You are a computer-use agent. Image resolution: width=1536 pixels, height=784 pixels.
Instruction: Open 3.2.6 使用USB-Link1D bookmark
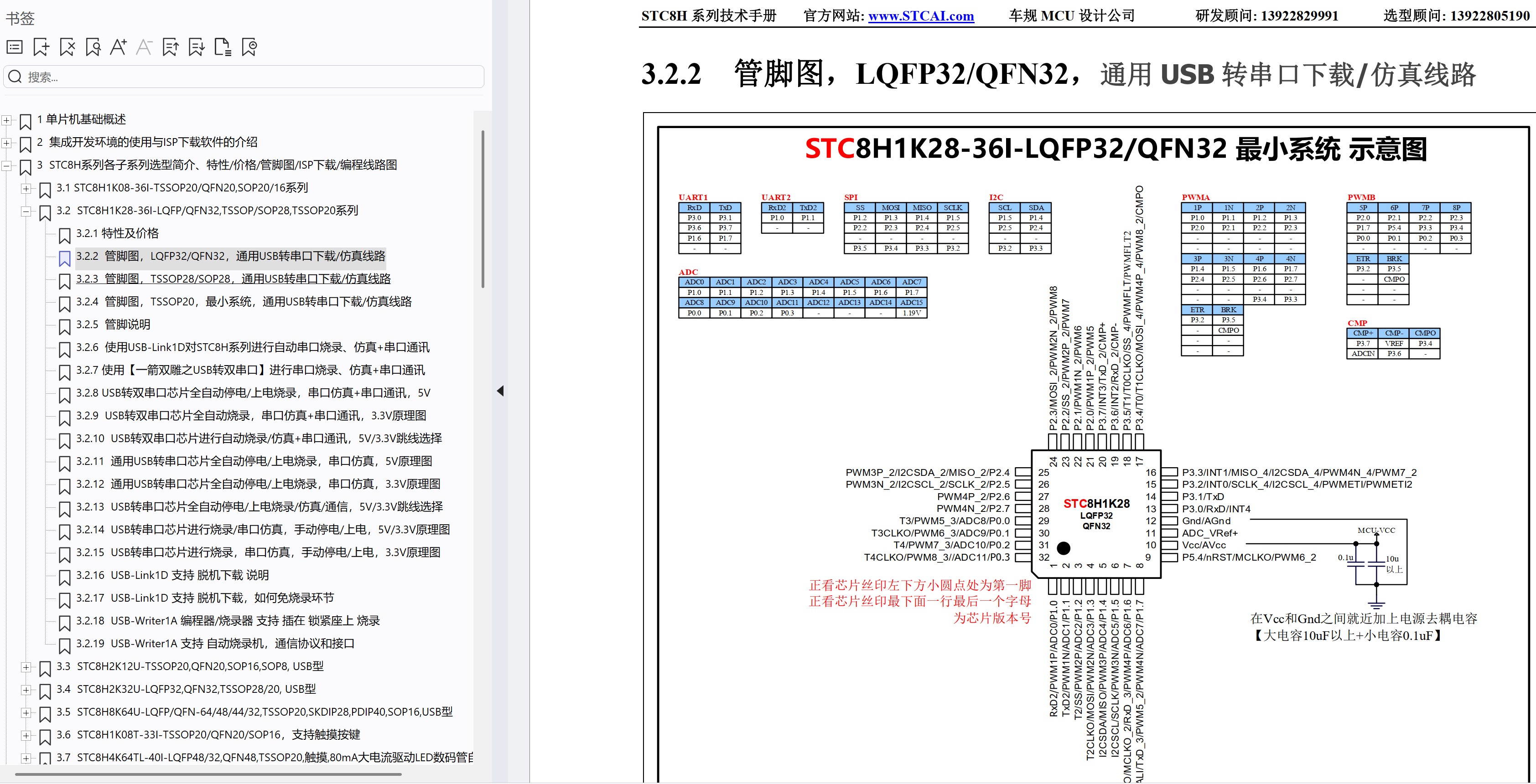[x=252, y=347]
